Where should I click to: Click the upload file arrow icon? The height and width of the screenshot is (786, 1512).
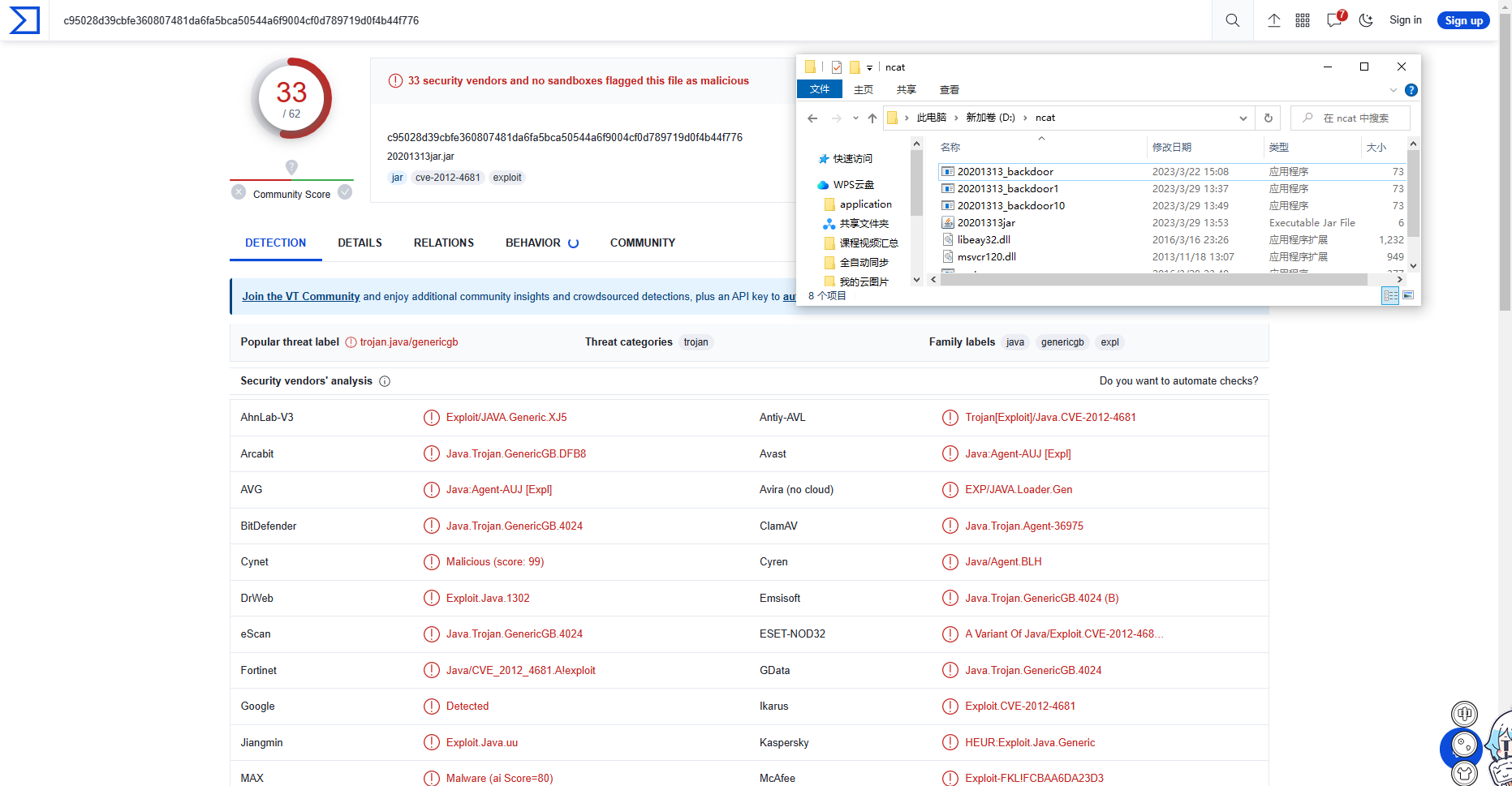[x=1274, y=20]
